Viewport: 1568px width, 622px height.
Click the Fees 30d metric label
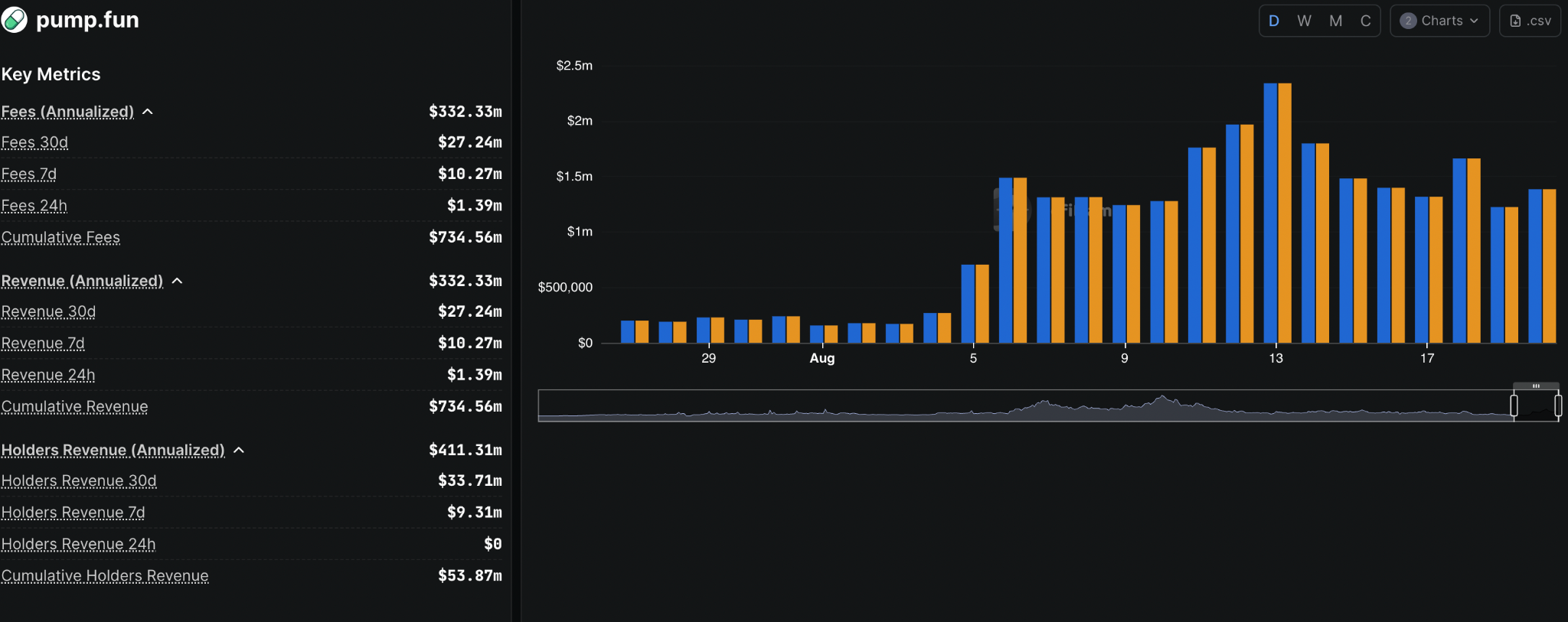tap(34, 142)
